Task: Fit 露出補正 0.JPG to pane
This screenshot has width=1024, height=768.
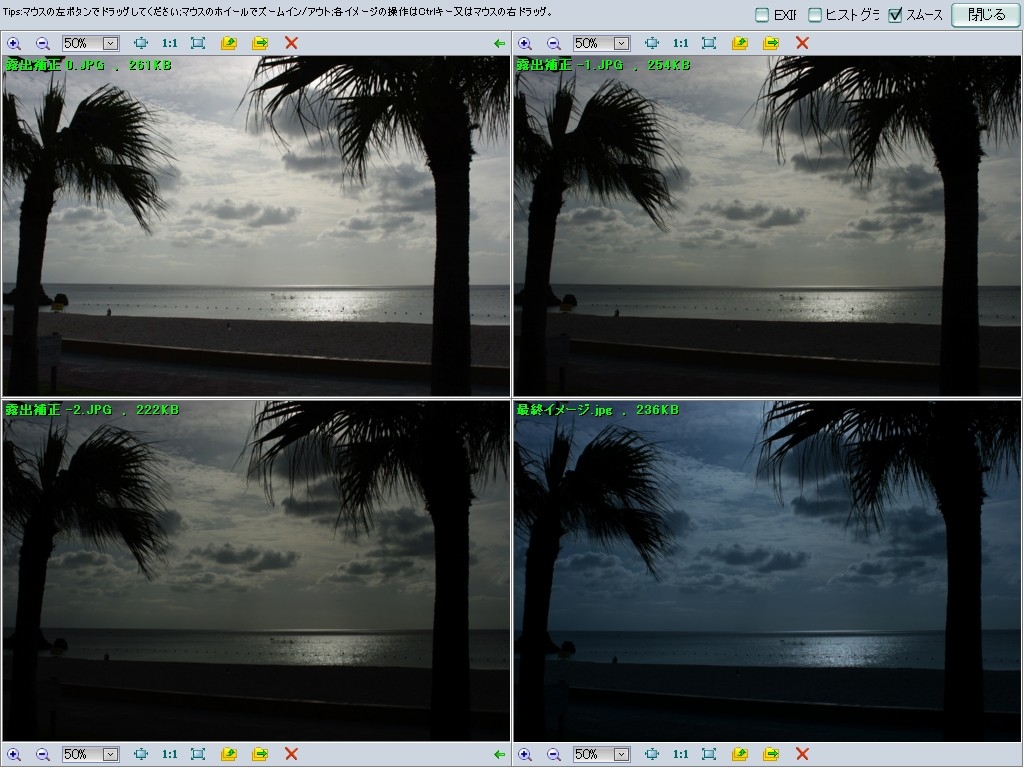Action: tap(198, 43)
